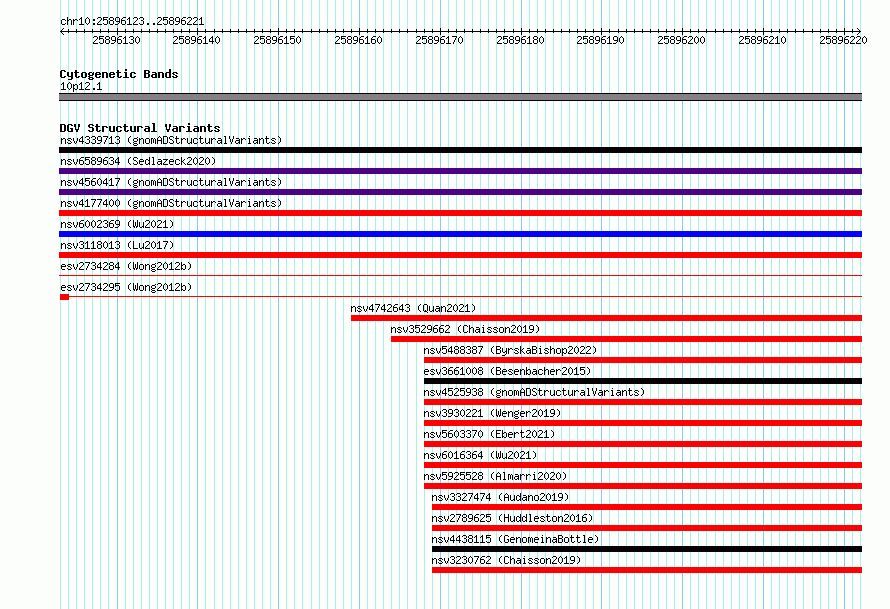The image size is (890, 609).
Task: Click the black nsv4438115 variant bar
Action: pyautogui.click(x=647, y=549)
